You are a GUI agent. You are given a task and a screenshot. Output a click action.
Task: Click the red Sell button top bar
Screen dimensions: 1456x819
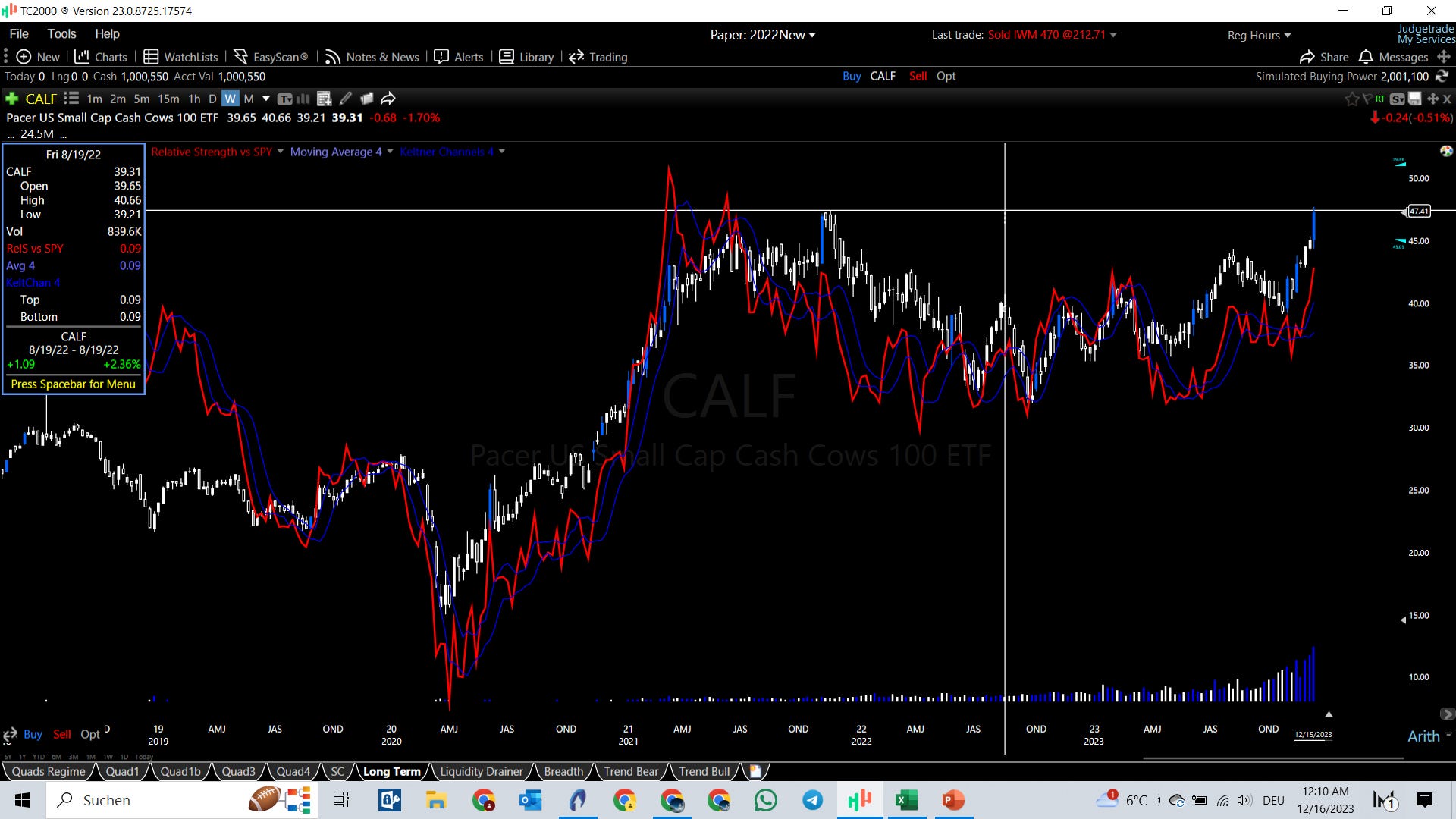(918, 76)
